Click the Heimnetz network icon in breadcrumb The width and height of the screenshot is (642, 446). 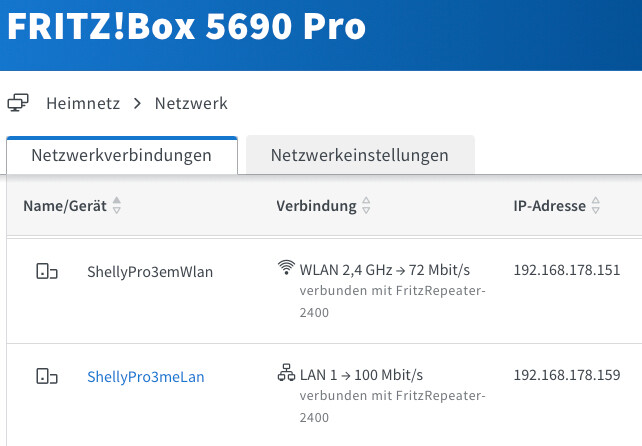coord(18,103)
